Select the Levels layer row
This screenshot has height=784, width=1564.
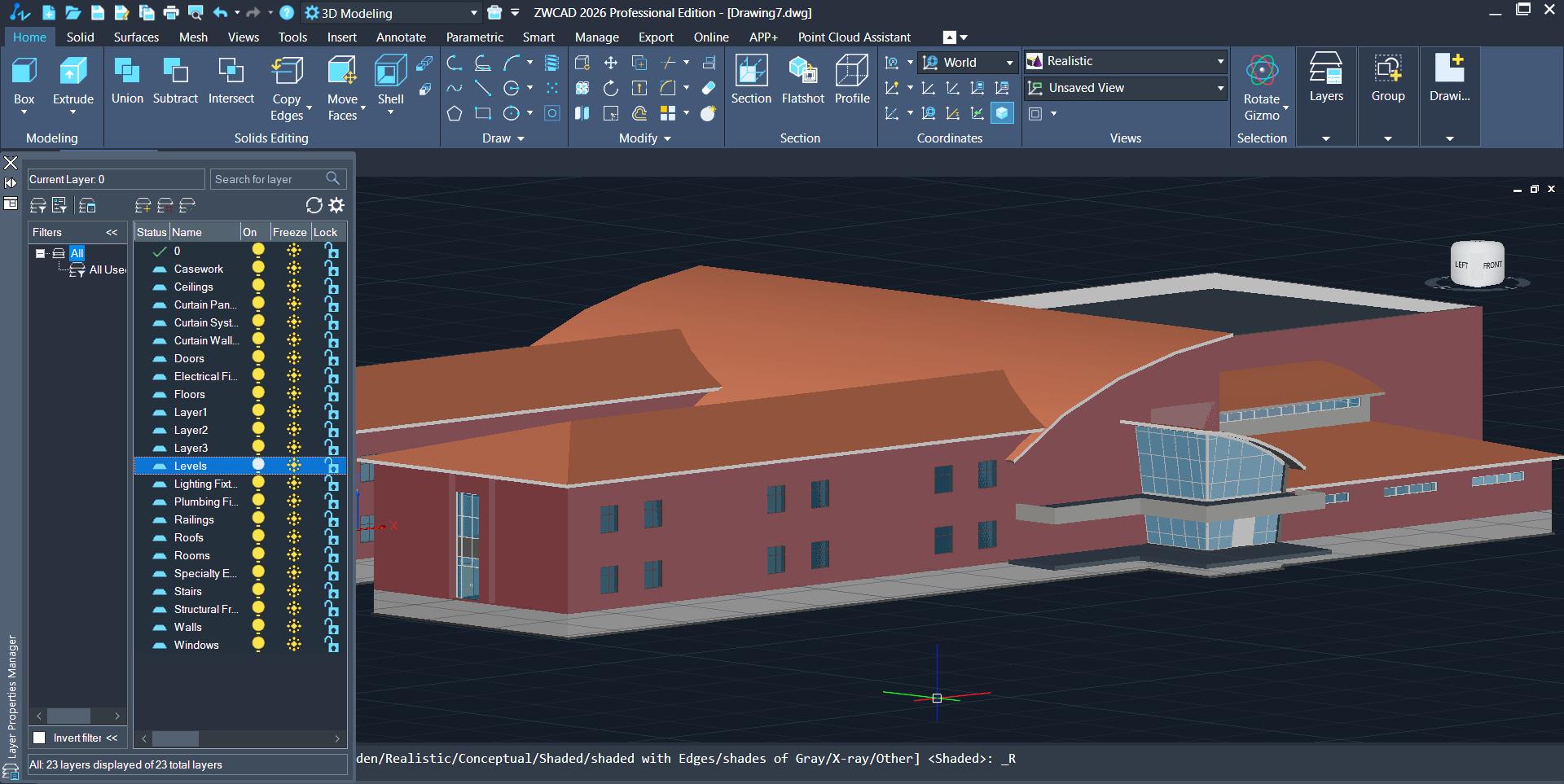point(240,466)
